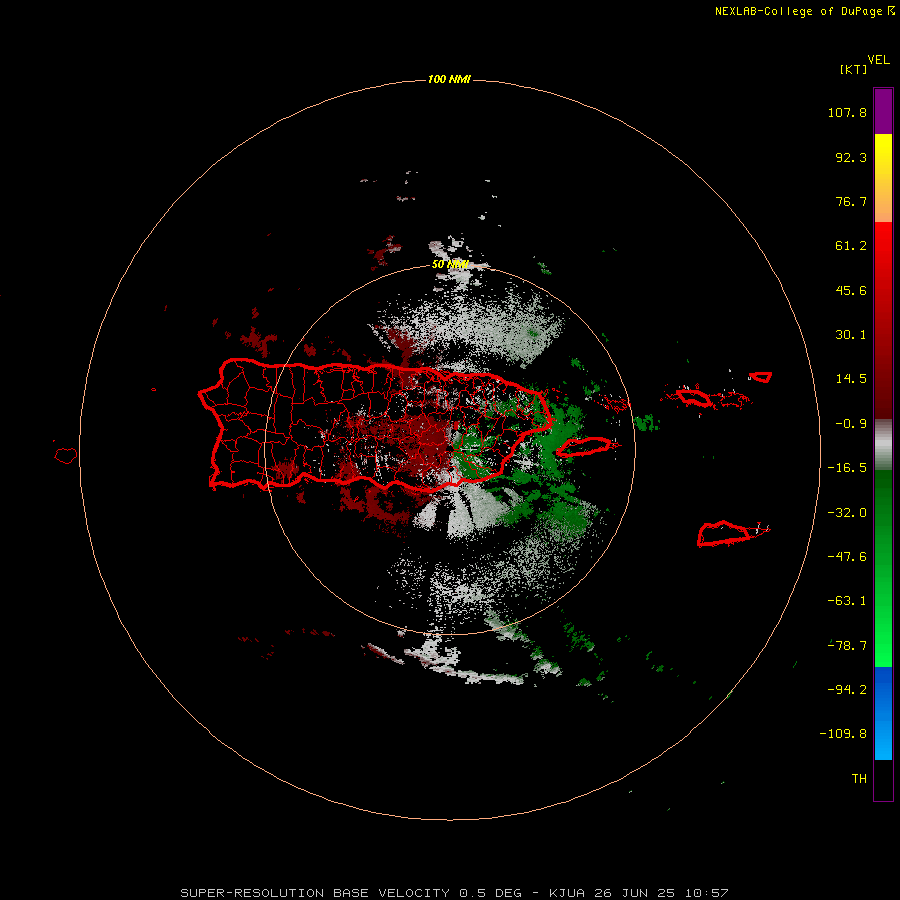Select the 14.5 legend value
900x900 pixels.
[x=851, y=379]
